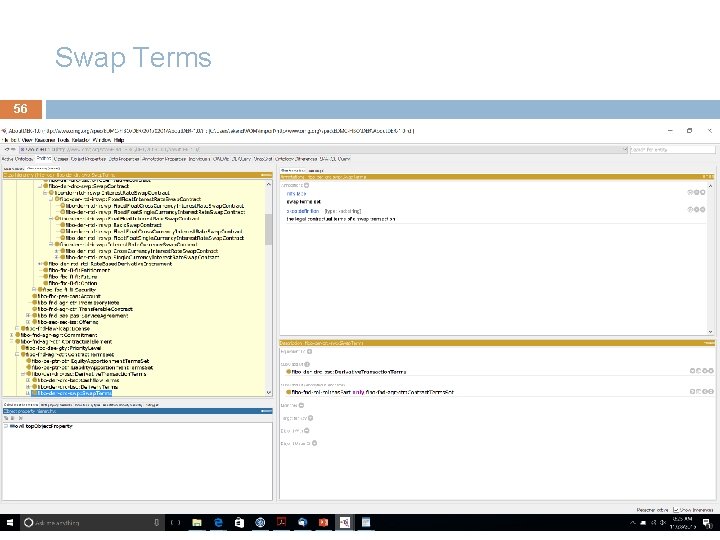The image size is (720, 540).
Task: Toggle the Show Inferences checkbox
Action: coord(675,510)
